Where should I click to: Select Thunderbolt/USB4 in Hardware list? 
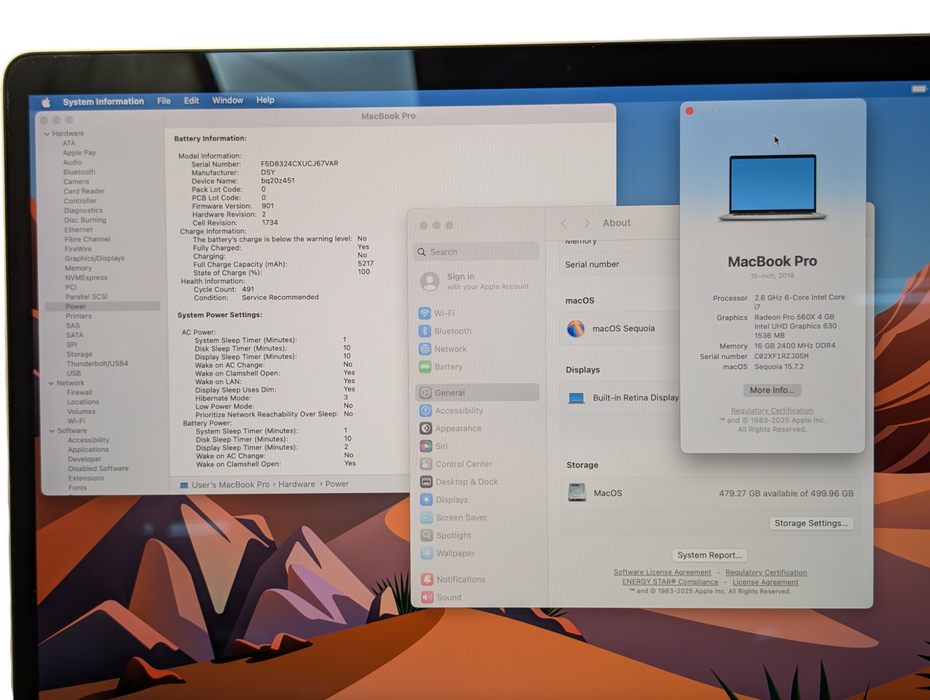click(x=97, y=364)
